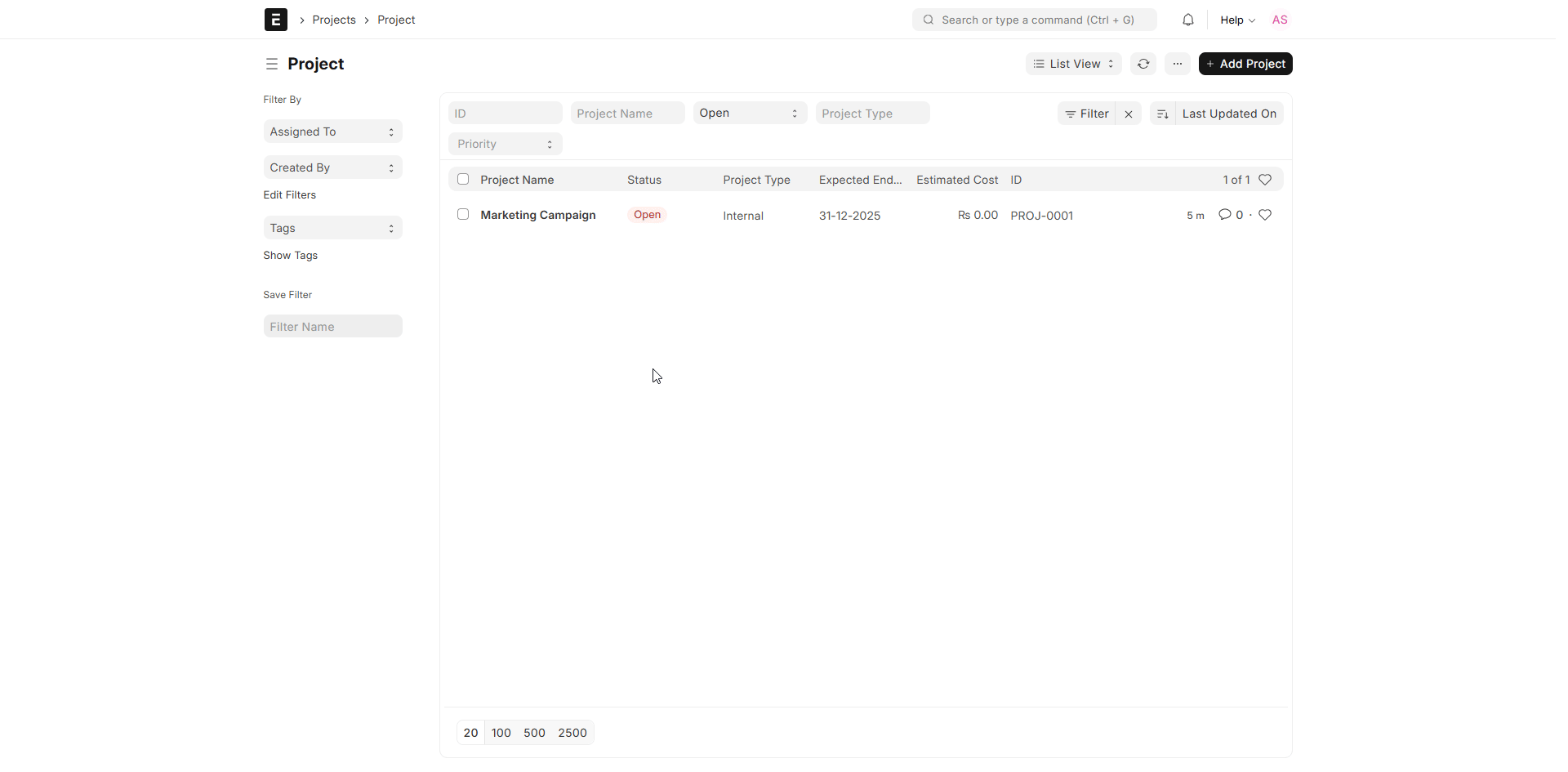Open the notifications bell
1568x772 pixels.
tap(1187, 20)
